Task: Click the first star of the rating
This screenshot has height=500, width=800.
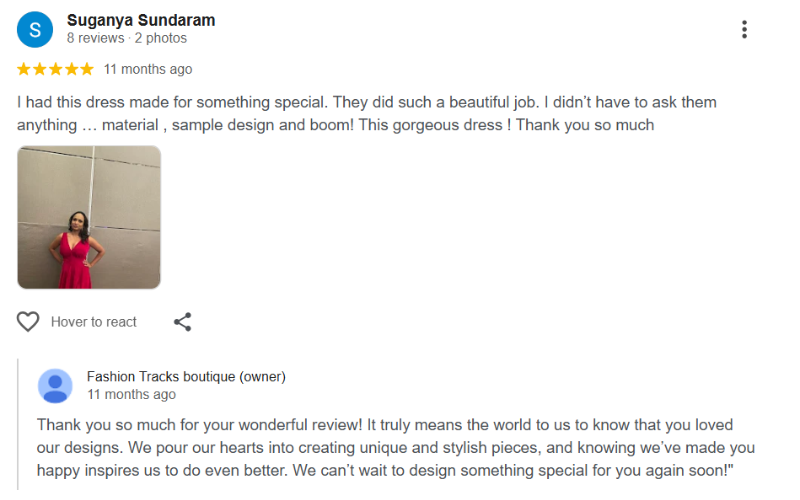Action: pos(24,69)
